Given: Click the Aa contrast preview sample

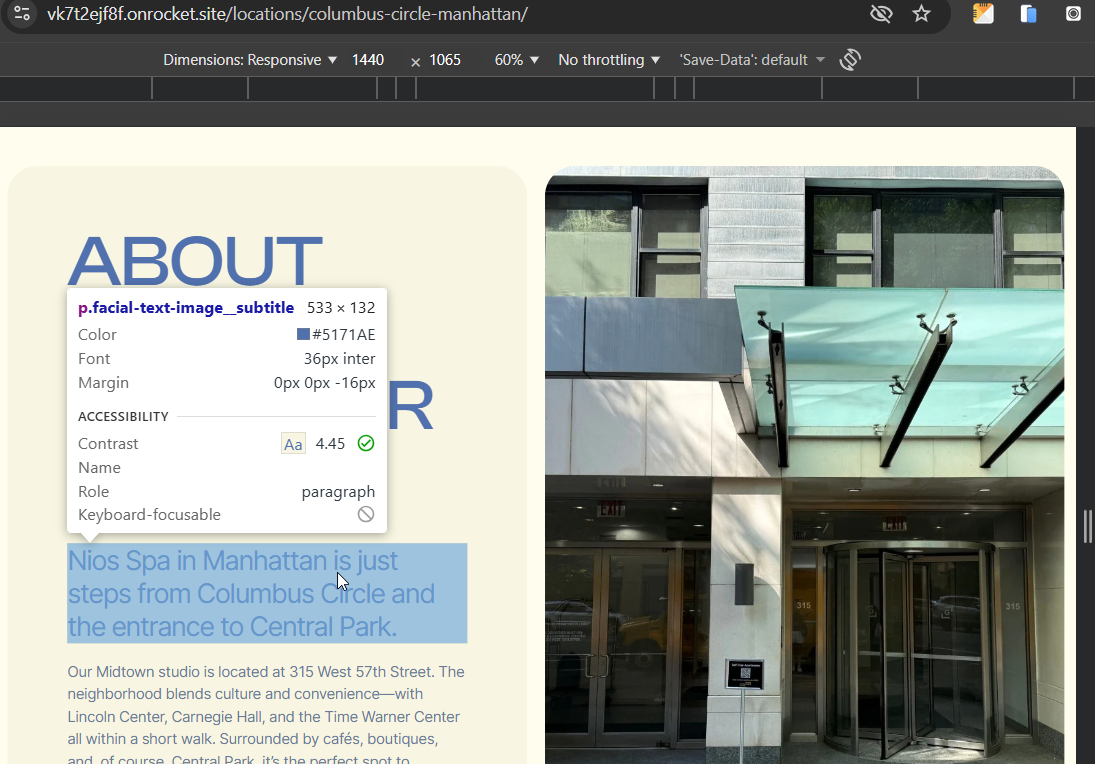Looking at the screenshot, I should (293, 443).
